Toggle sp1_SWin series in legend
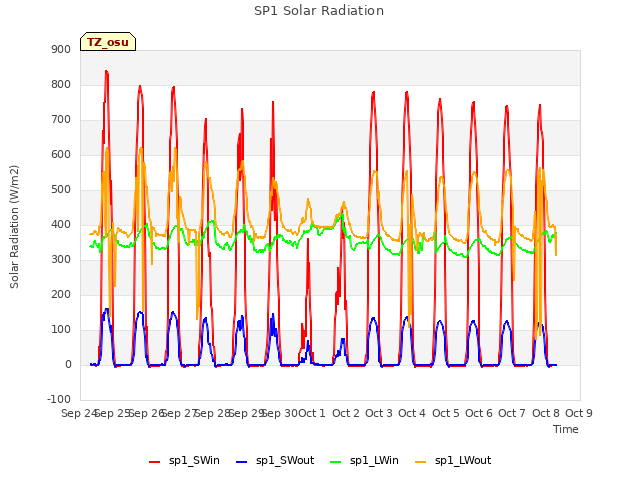 (x=184, y=461)
